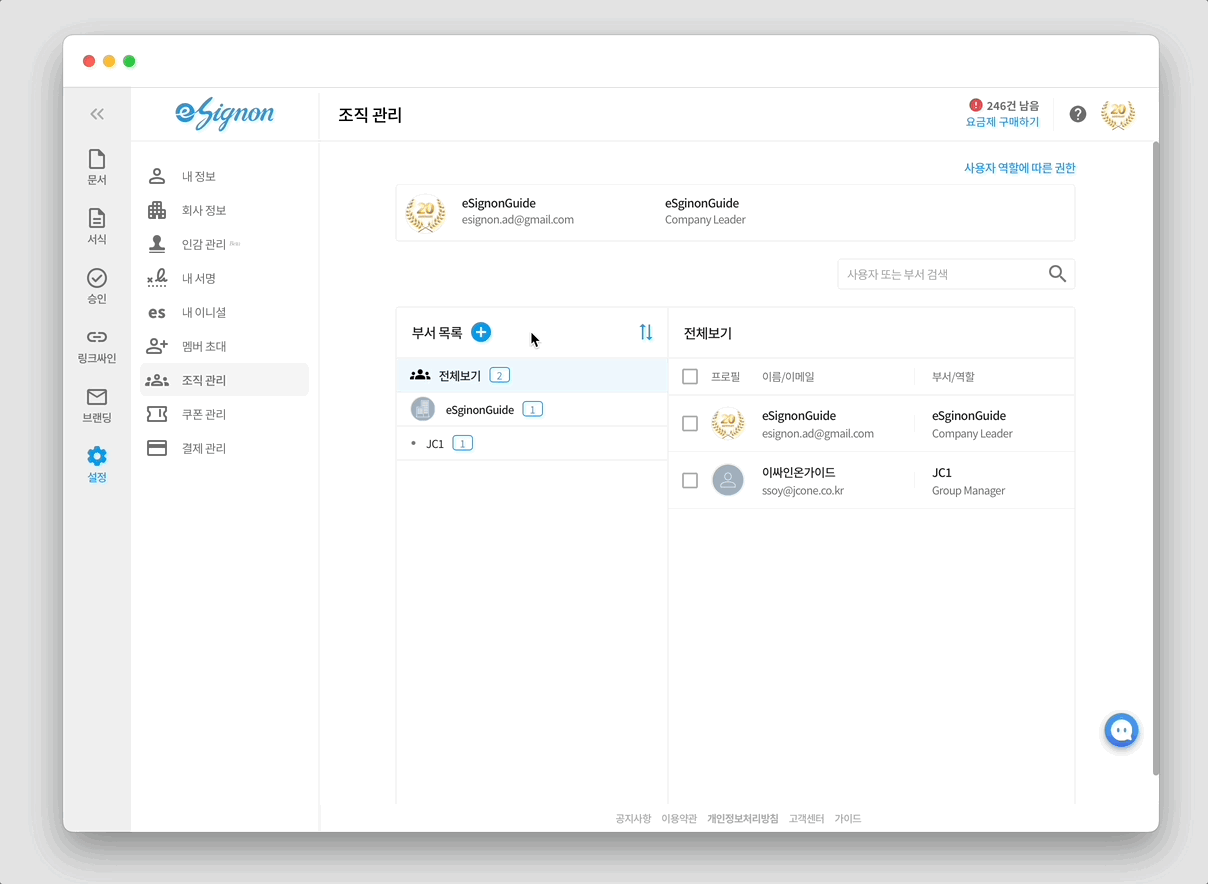Click the help question mark icon
This screenshot has width=1208, height=884.
(x=1078, y=114)
